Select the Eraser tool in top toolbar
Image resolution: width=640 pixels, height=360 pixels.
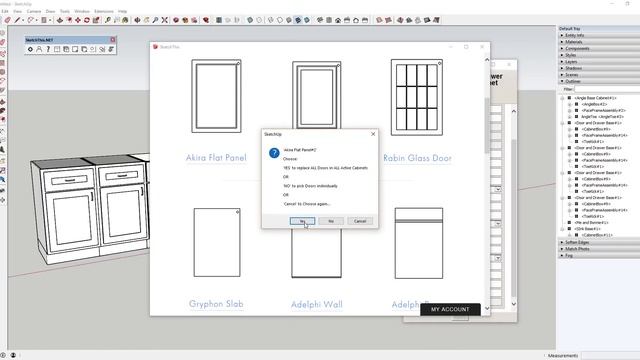point(7,20)
